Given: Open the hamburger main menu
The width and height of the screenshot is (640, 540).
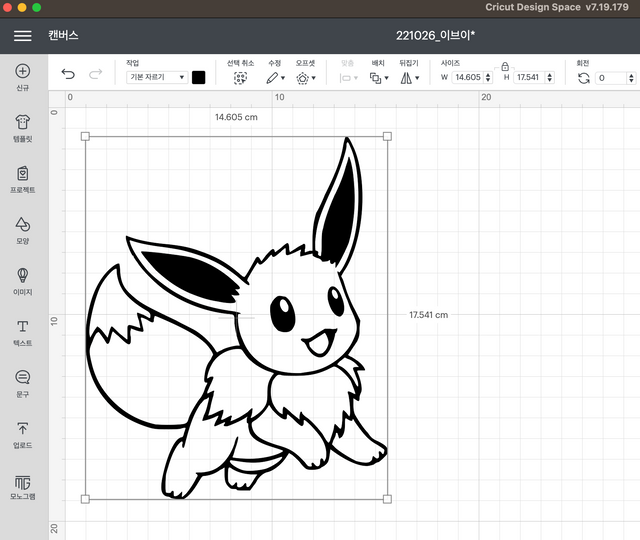Looking at the screenshot, I should coord(22,36).
